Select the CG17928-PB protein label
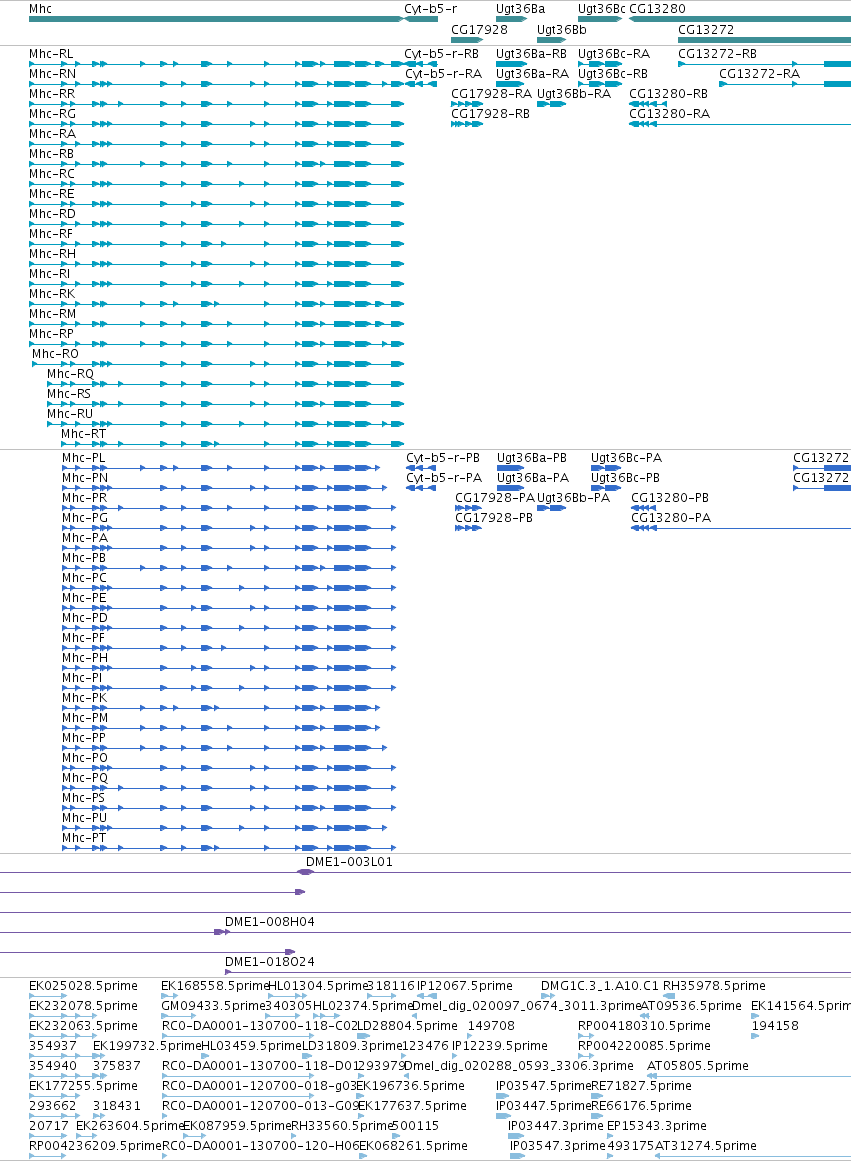Viewport: 851px width, 1161px height. click(494, 518)
